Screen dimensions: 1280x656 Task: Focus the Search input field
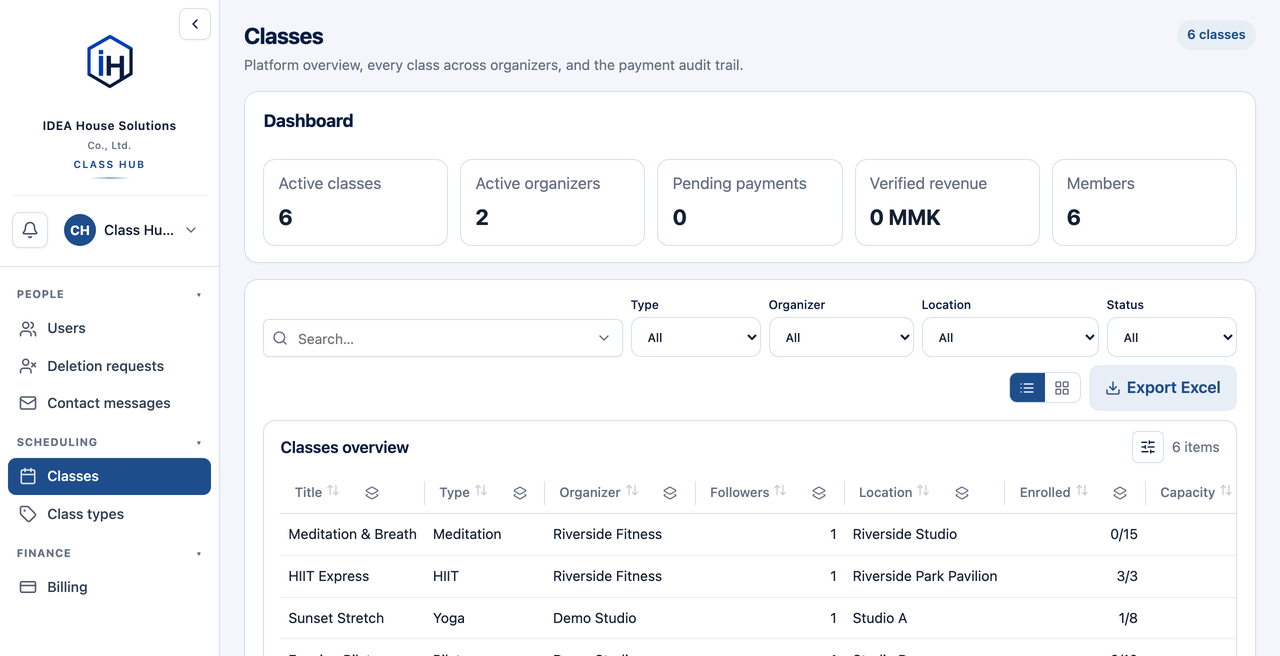coord(442,338)
